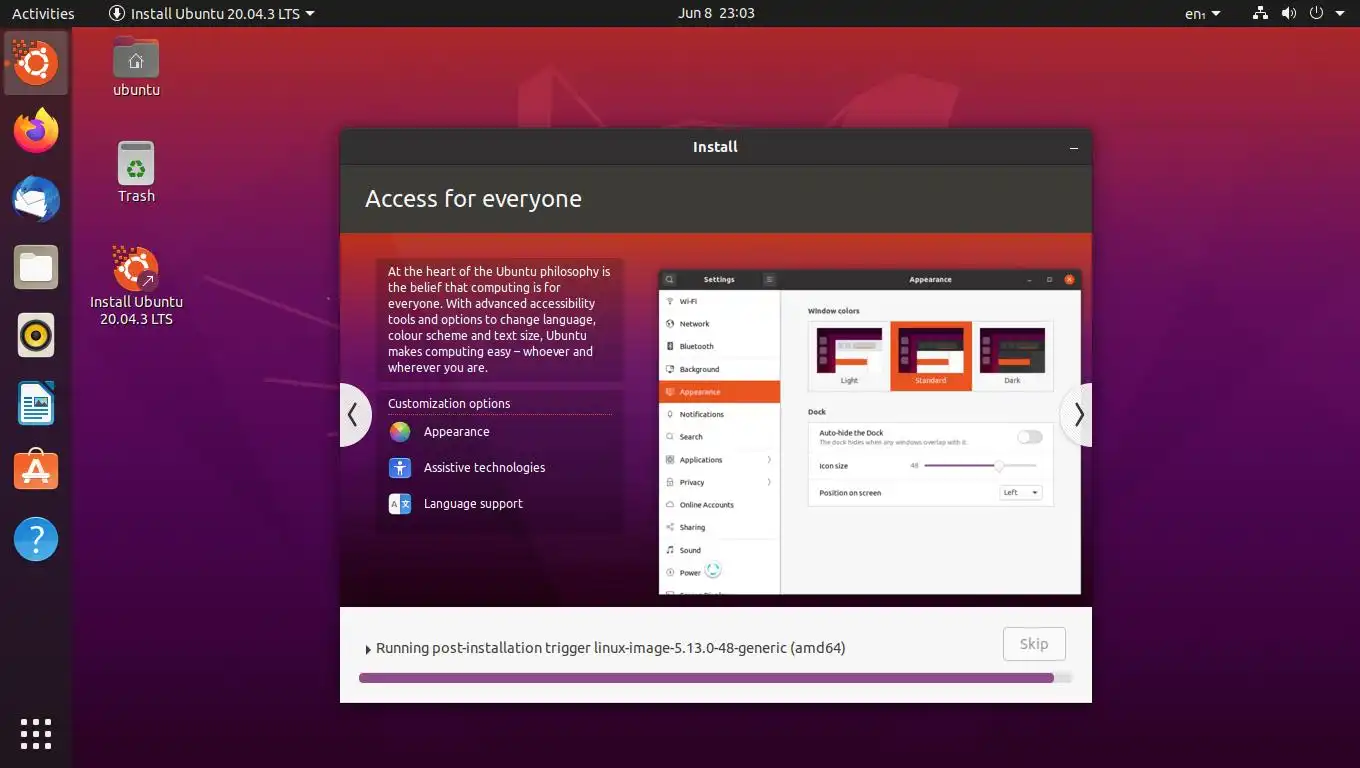Select the Trash desktop icon
Viewport: 1360px width, 768px height.
coord(136,172)
